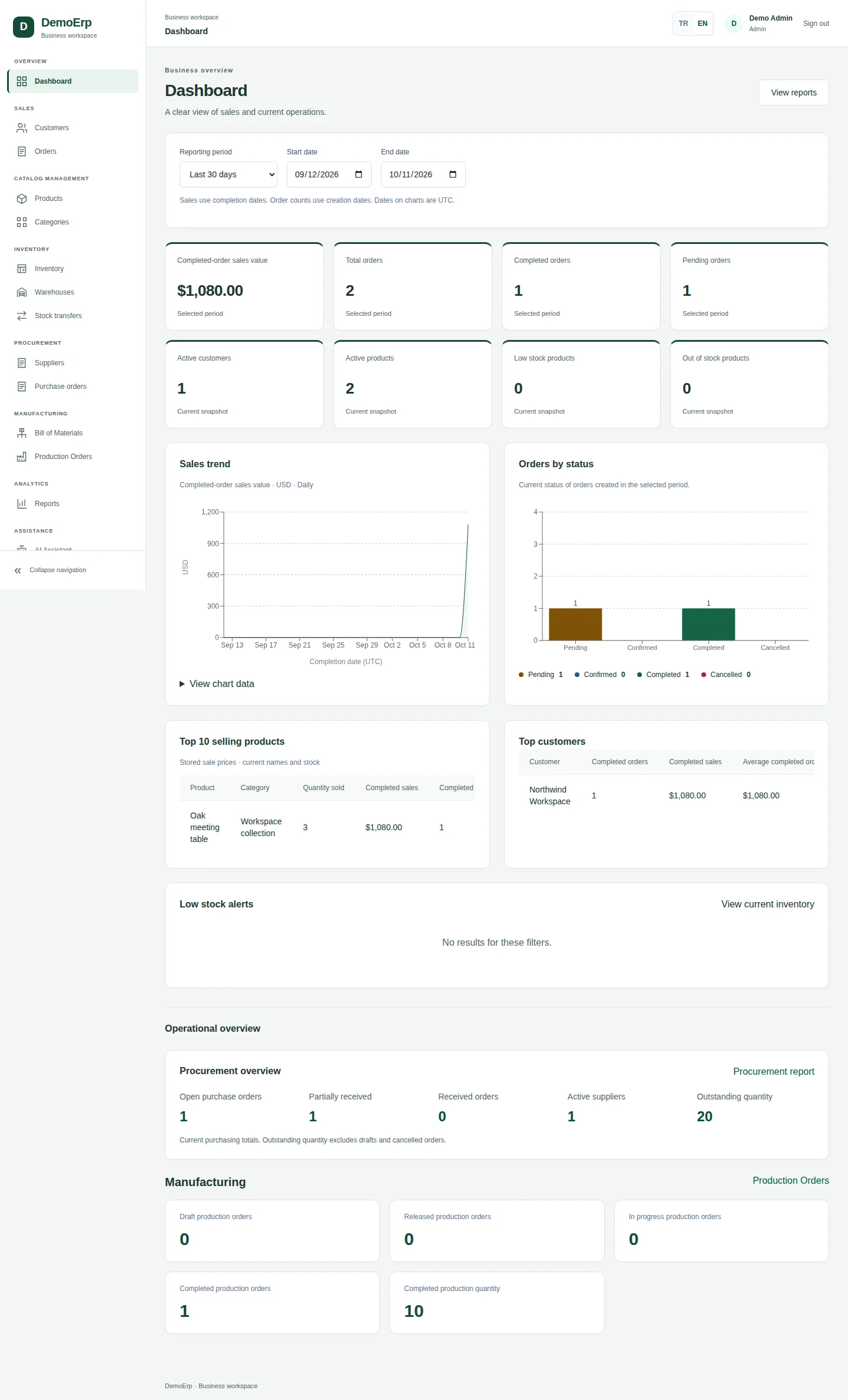Open View current inventory link
The image size is (848, 1400).
(x=768, y=904)
